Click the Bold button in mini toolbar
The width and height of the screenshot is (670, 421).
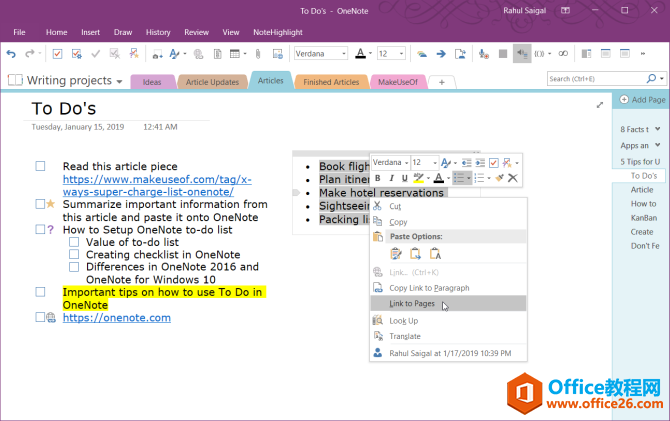point(378,178)
